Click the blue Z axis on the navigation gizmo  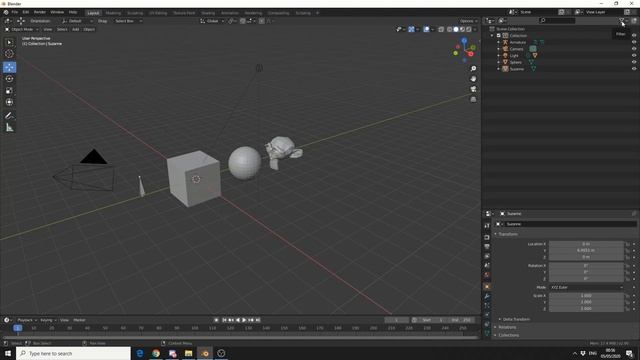[464, 40]
